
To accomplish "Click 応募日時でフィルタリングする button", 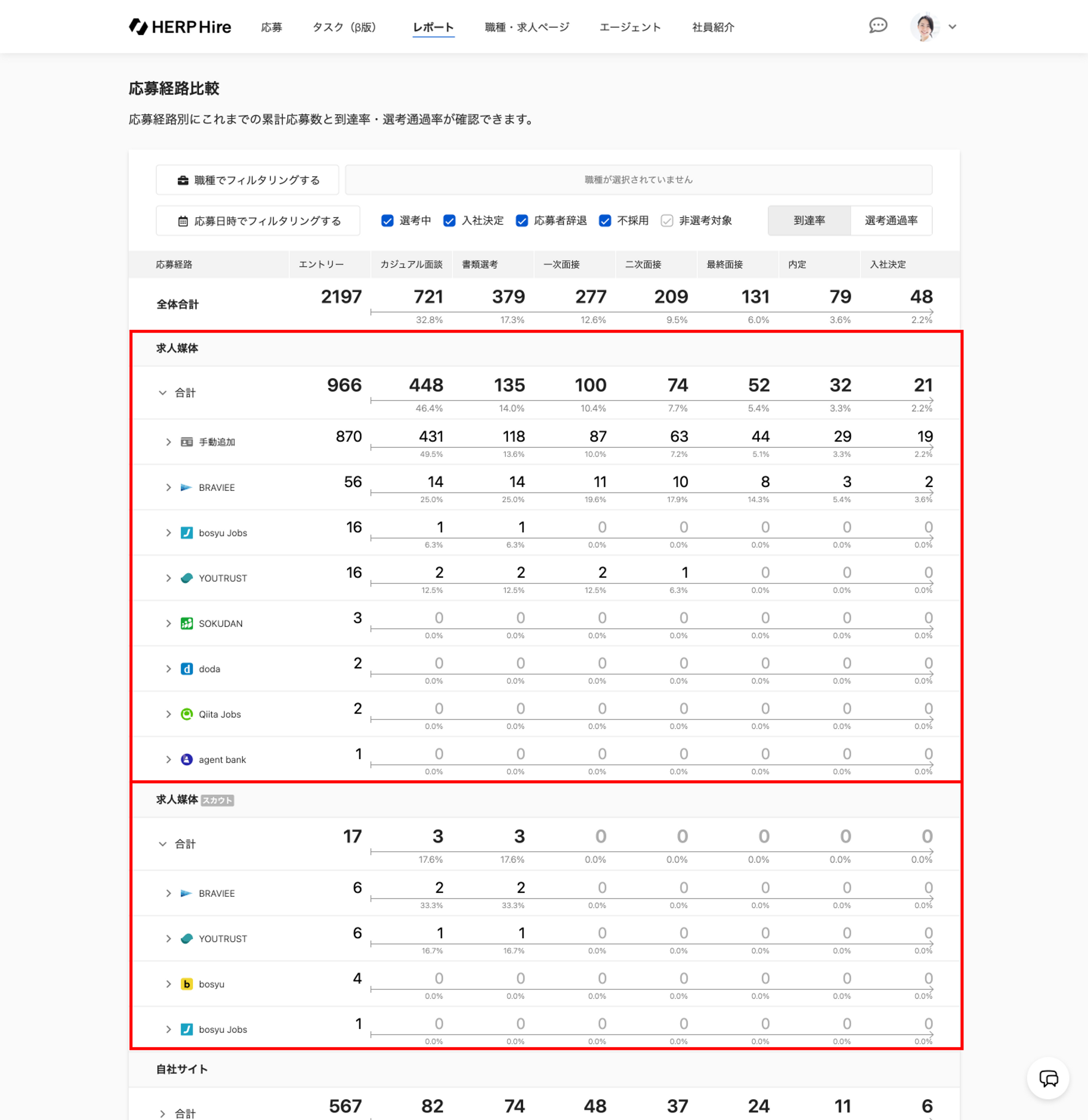I will coord(258,221).
